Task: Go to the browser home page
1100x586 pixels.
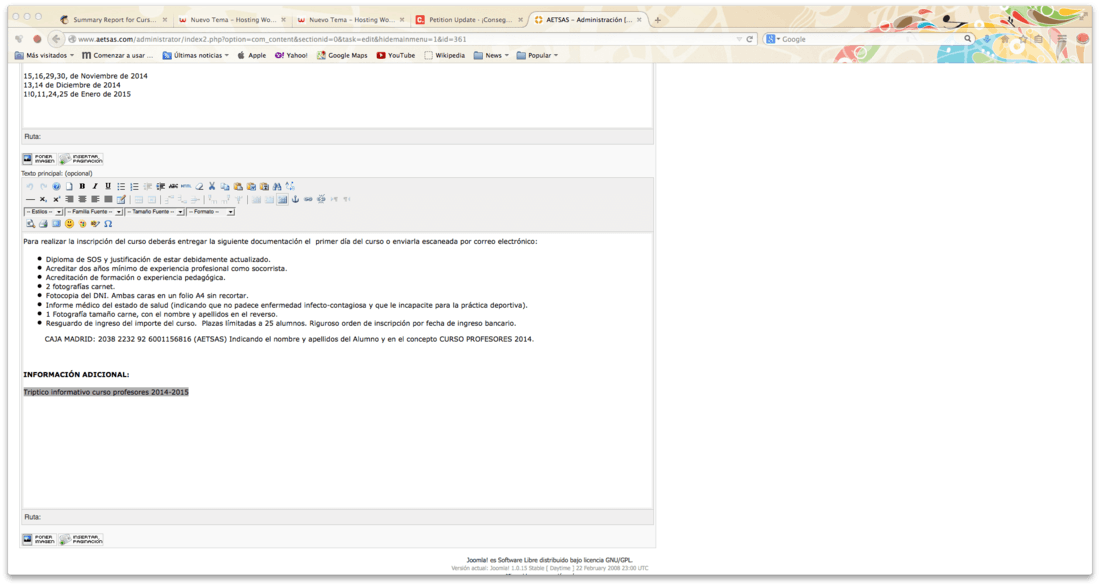Action: 1005,39
